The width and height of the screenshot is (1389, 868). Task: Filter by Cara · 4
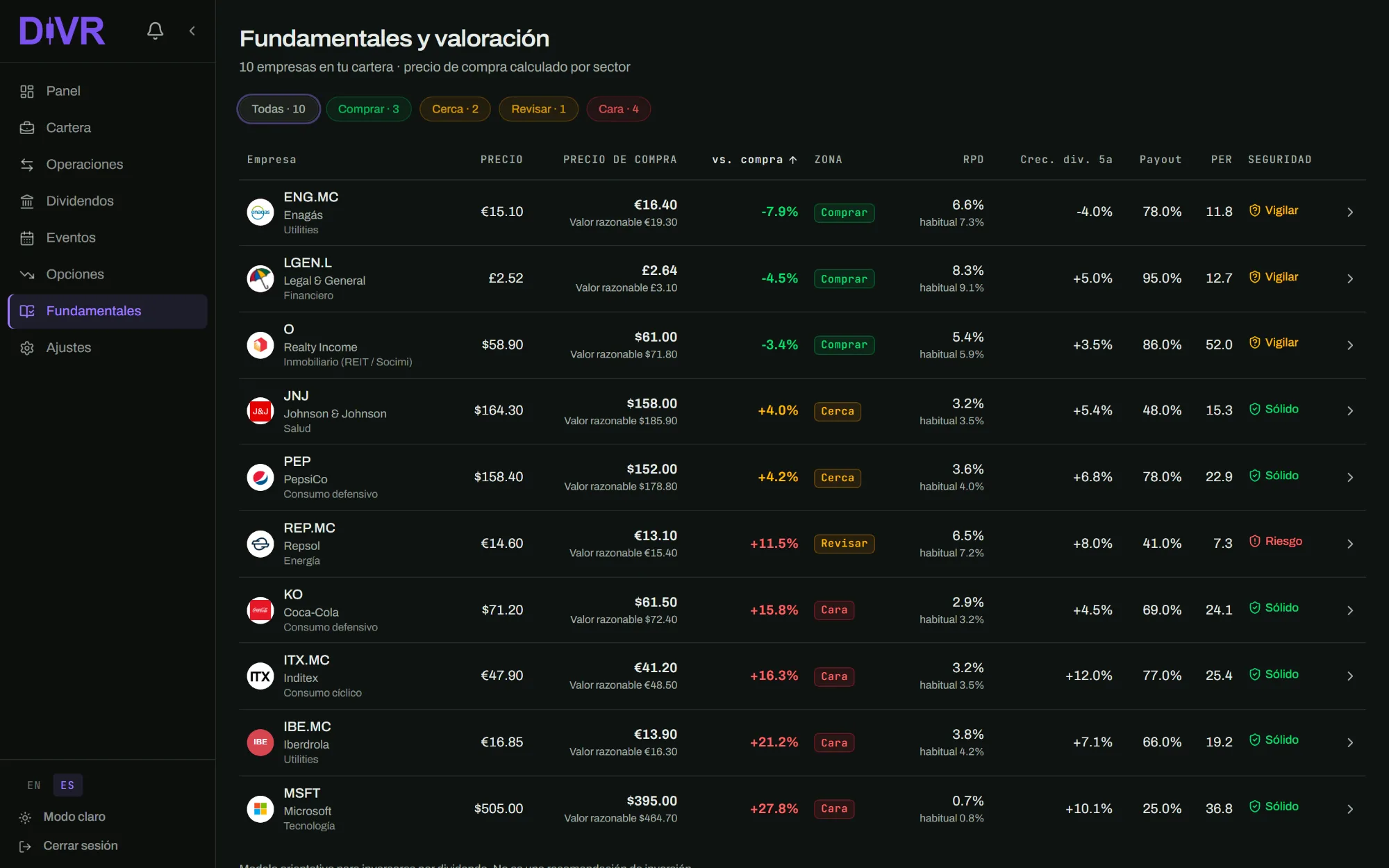click(x=619, y=109)
